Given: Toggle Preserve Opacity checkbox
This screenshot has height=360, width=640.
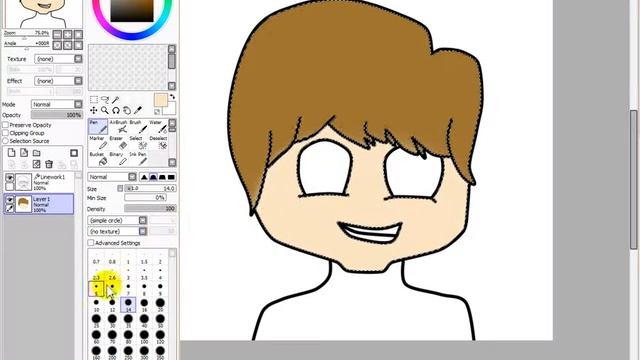Looking at the screenshot, I should pyautogui.click(x=6, y=125).
